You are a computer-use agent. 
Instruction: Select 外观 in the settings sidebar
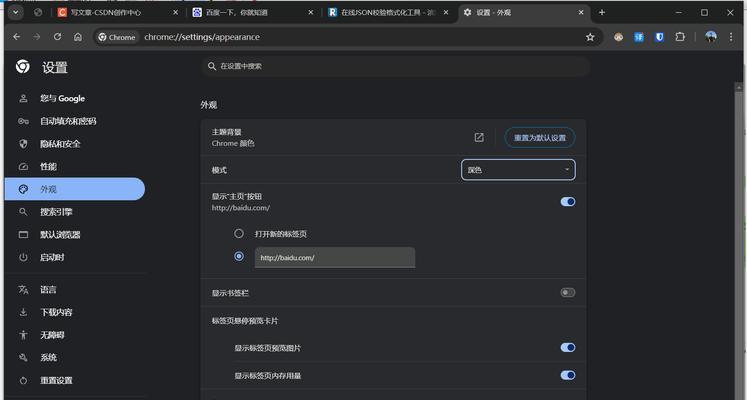tap(75, 189)
